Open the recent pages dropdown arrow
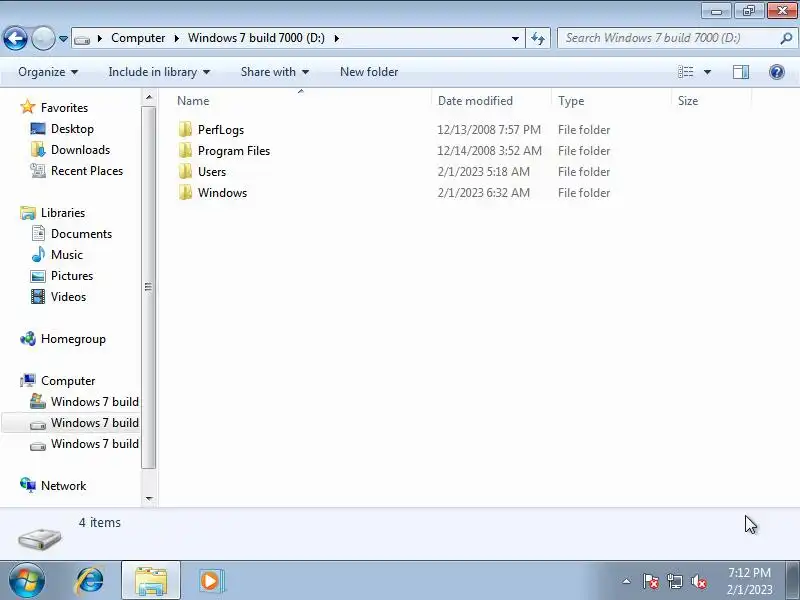Screen dimensions: 800x600 63,39
